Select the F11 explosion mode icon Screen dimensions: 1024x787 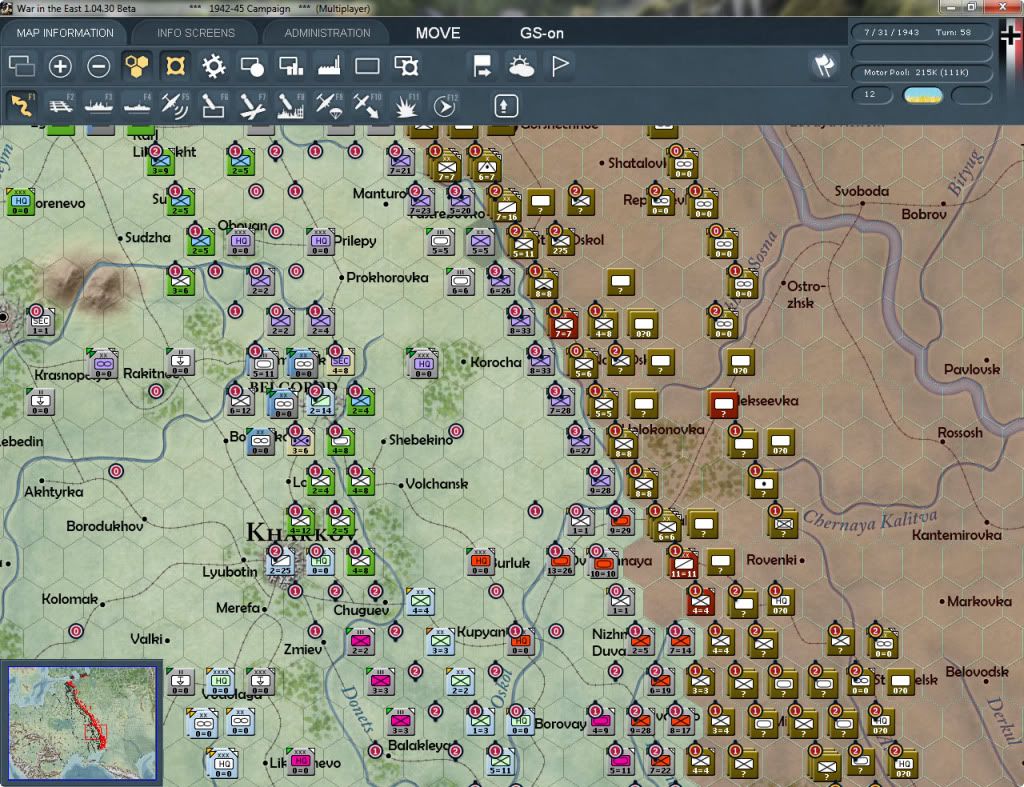tap(406, 106)
